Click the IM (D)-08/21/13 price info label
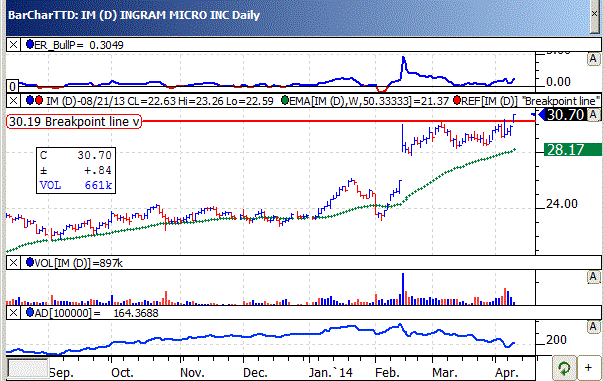Screen dimensions: 604x381 click(x=160, y=101)
